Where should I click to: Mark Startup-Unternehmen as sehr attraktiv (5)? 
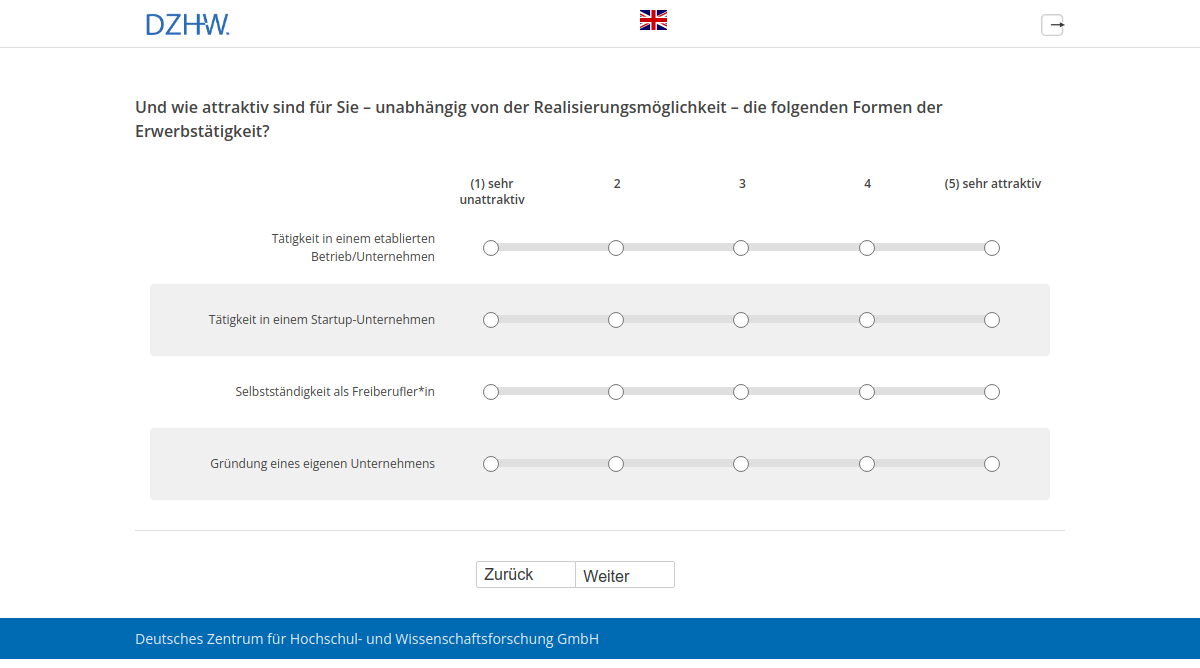click(992, 319)
